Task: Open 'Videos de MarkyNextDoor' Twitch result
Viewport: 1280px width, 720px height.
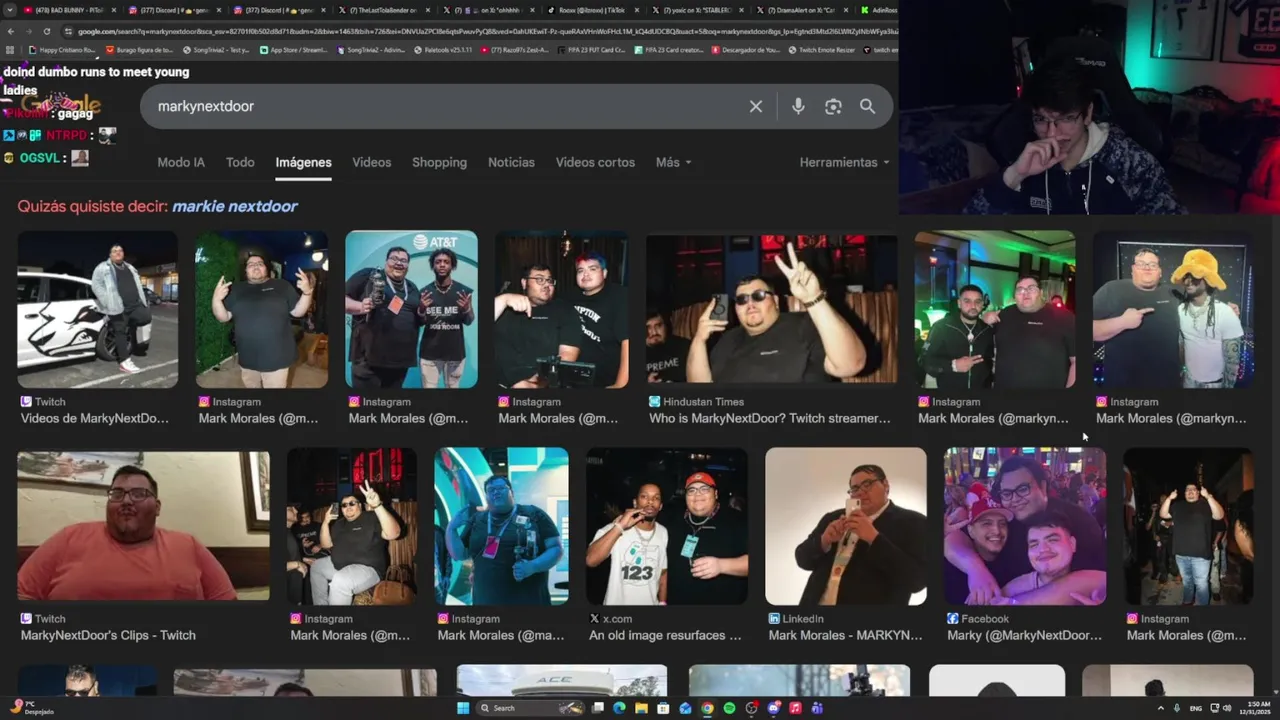Action: (x=95, y=418)
